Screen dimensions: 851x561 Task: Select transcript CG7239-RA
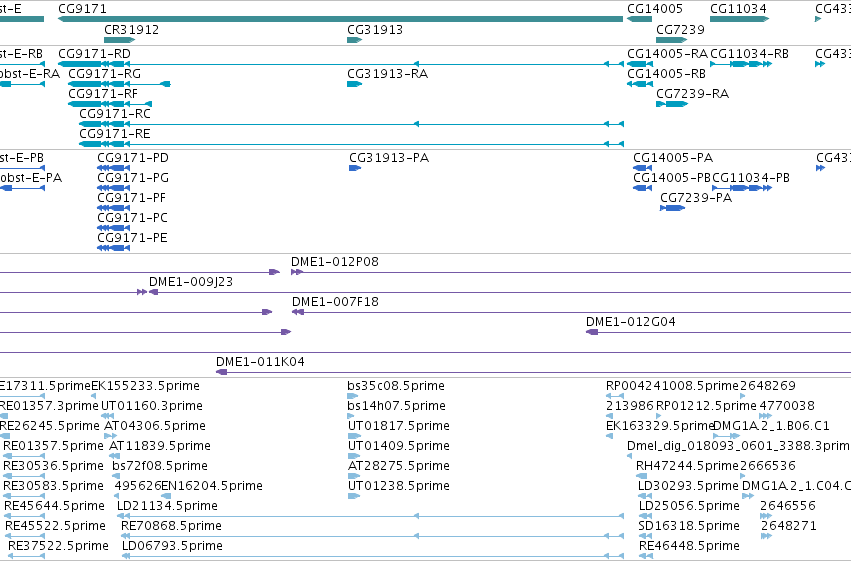693,94
